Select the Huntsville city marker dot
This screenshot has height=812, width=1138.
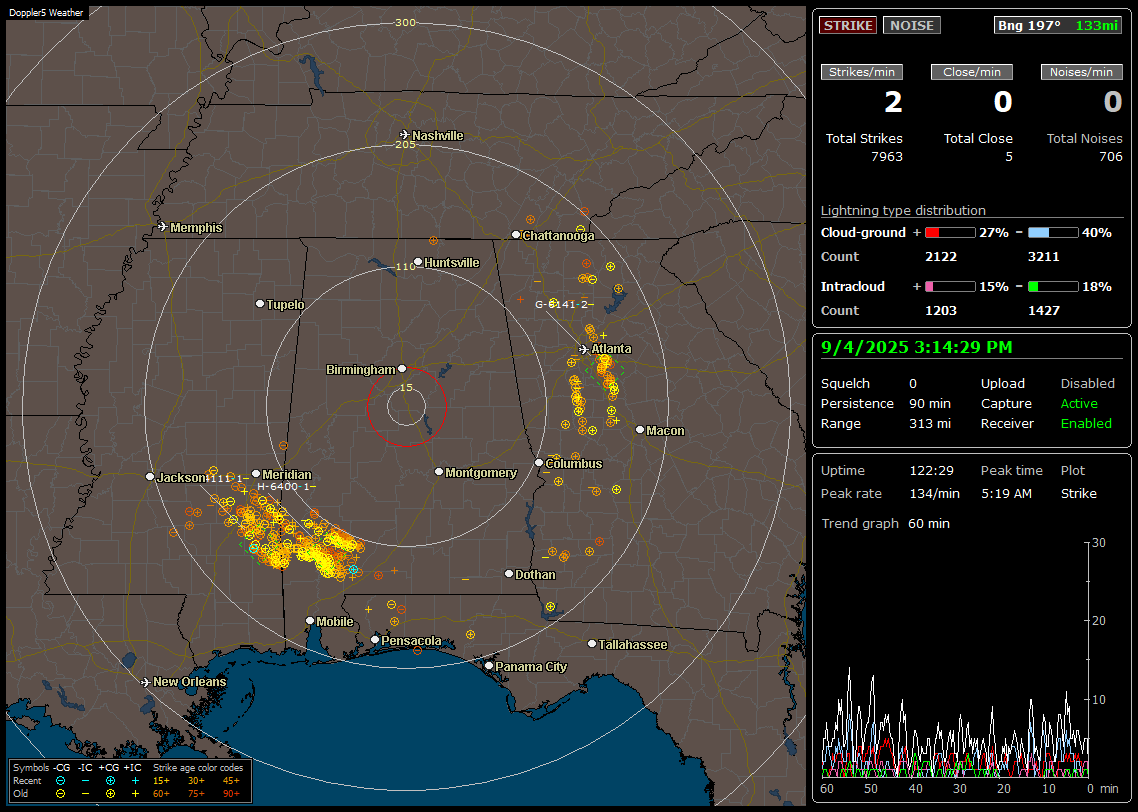[x=418, y=262]
